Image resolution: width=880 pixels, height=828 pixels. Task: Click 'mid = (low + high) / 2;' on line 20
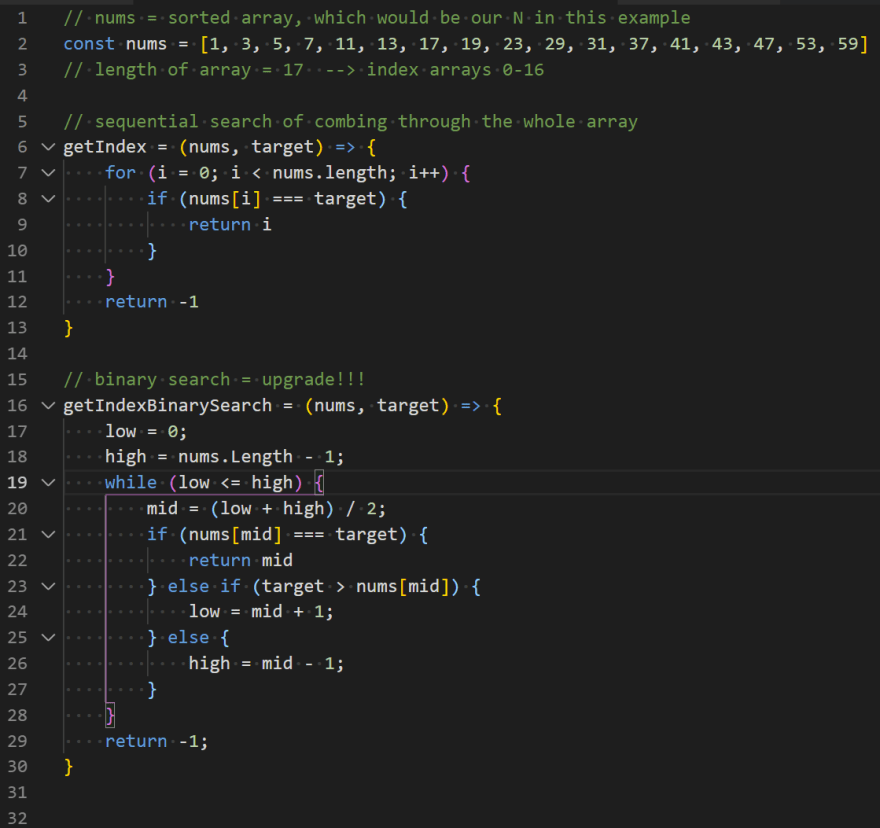pos(266,509)
